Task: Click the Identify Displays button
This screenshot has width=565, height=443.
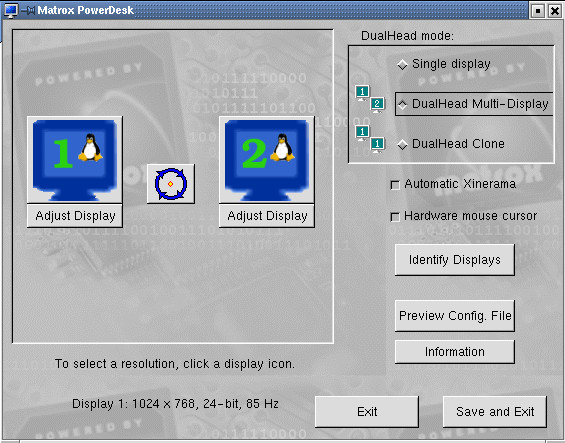Action: click(454, 260)
